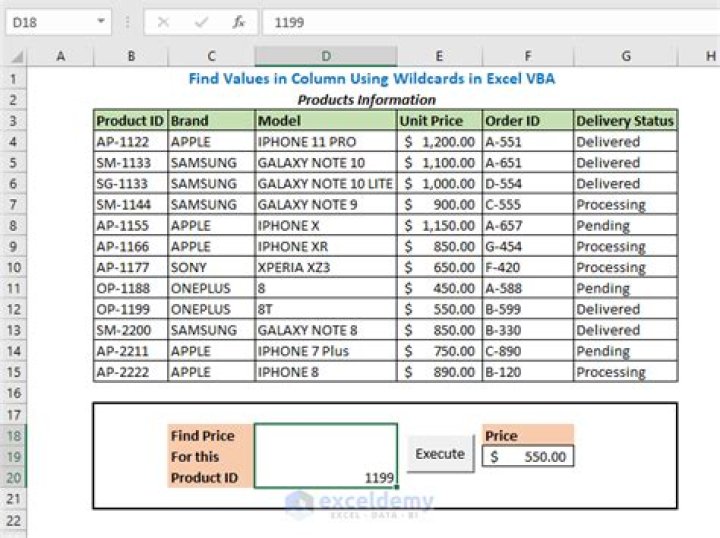Click the 'Brand' table header
Viewport: 720px width, 538px height.
coord(211,121)
